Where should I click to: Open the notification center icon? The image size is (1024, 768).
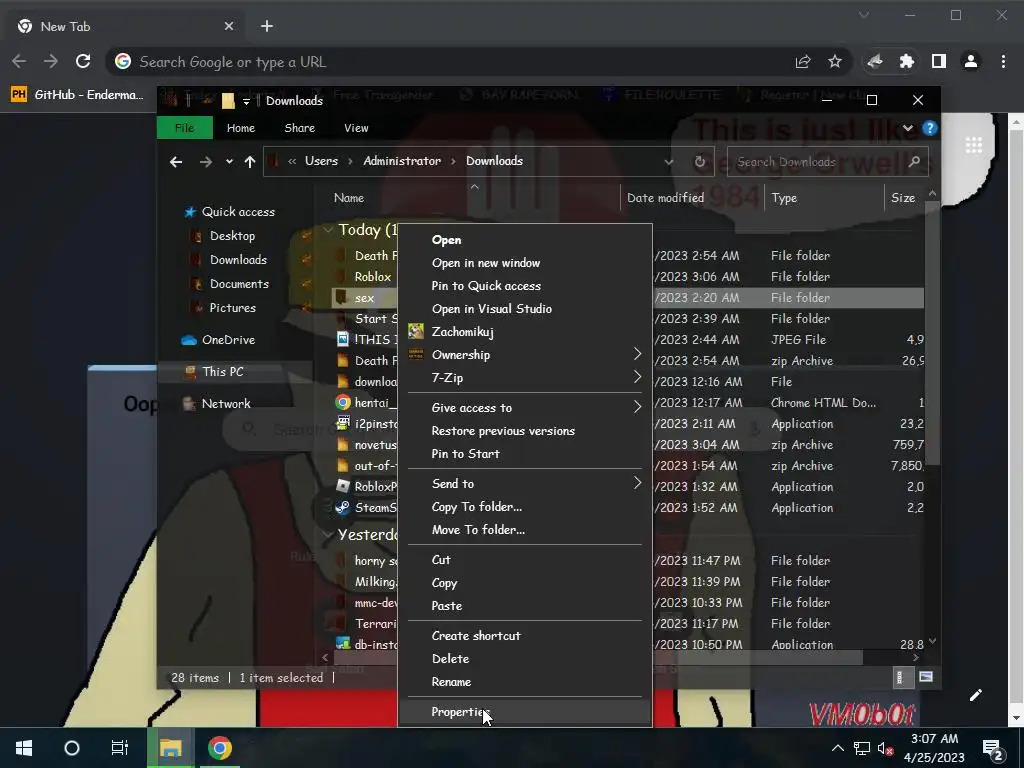(993, 748)
